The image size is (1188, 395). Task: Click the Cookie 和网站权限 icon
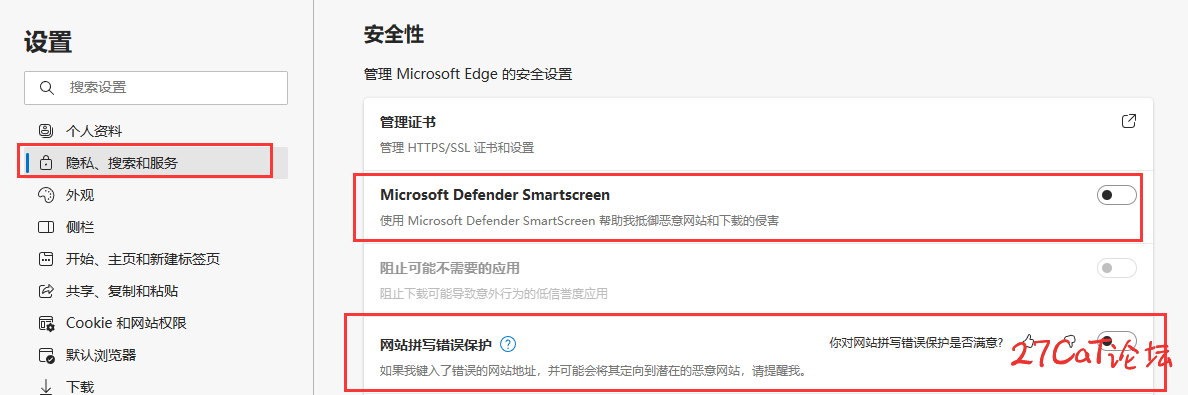(x=46, y=324)
